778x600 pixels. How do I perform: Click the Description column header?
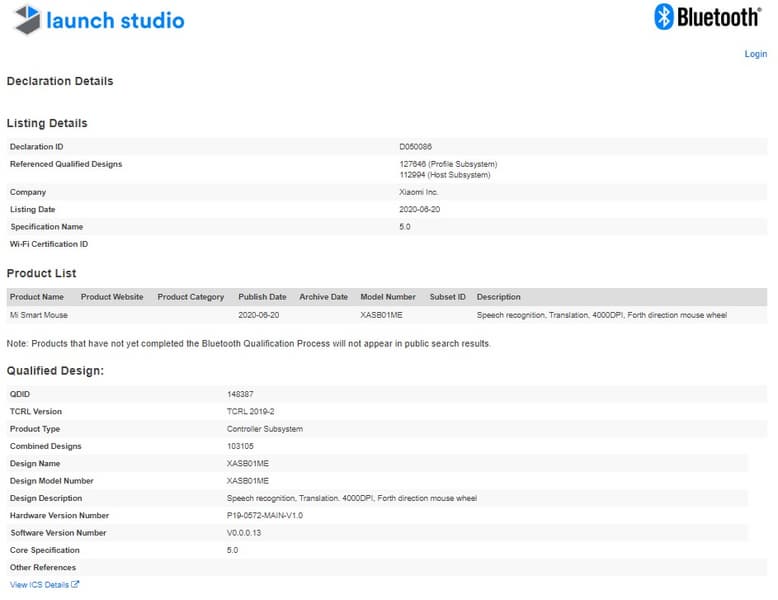[499, 297]
